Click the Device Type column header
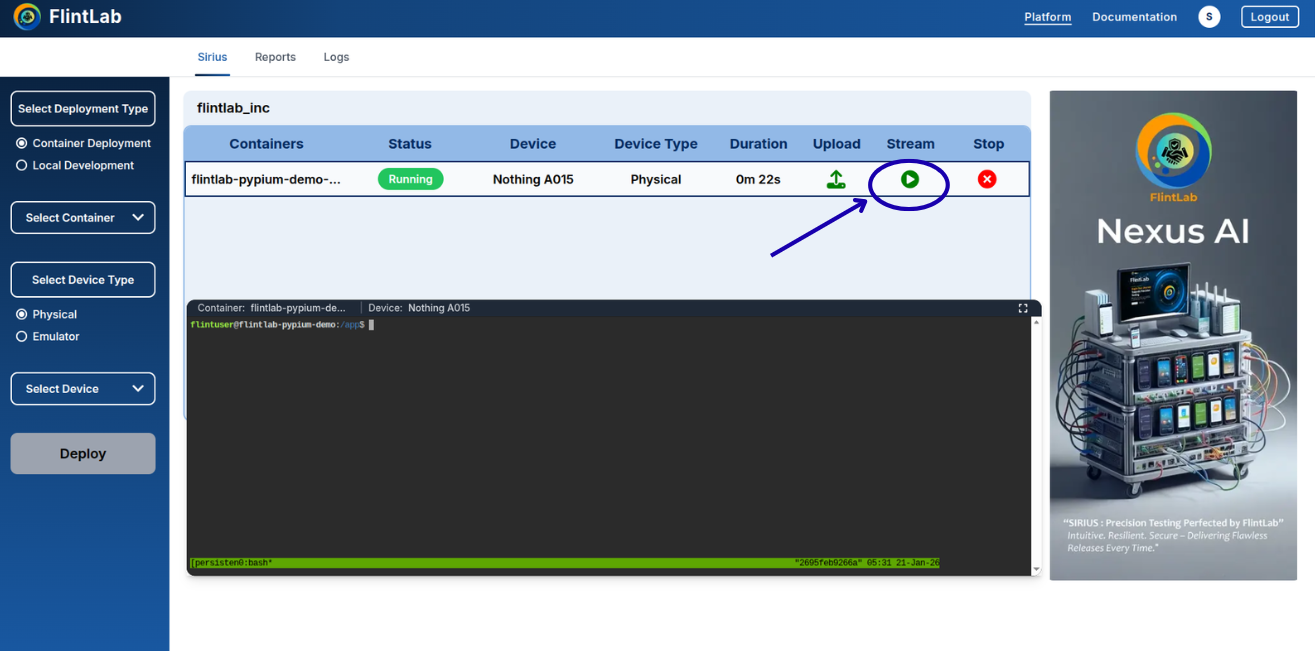 click(x=656, y=144)
